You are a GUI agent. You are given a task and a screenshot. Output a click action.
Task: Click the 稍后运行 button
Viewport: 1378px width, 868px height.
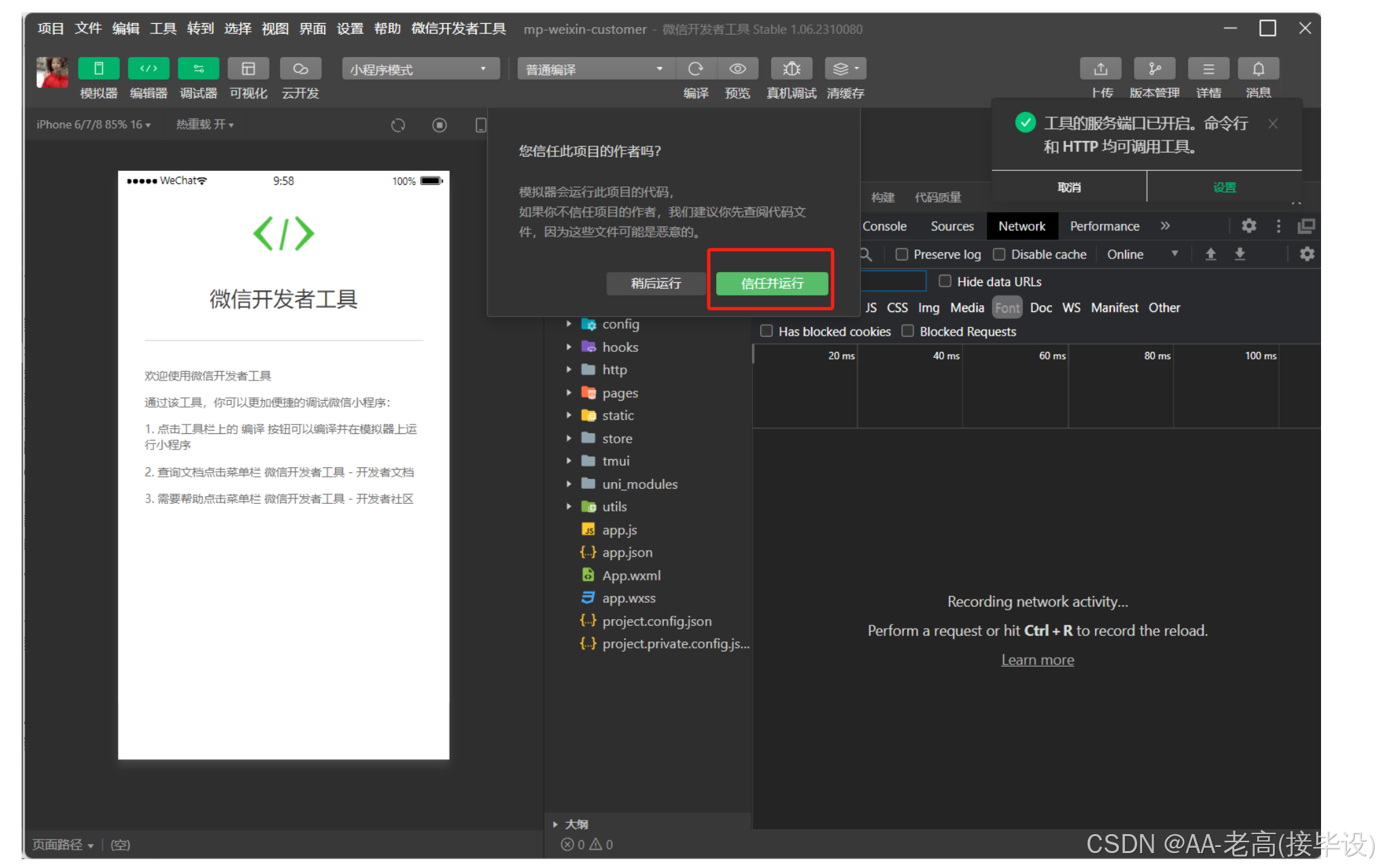pyautogui.click(x=656, y=283)
